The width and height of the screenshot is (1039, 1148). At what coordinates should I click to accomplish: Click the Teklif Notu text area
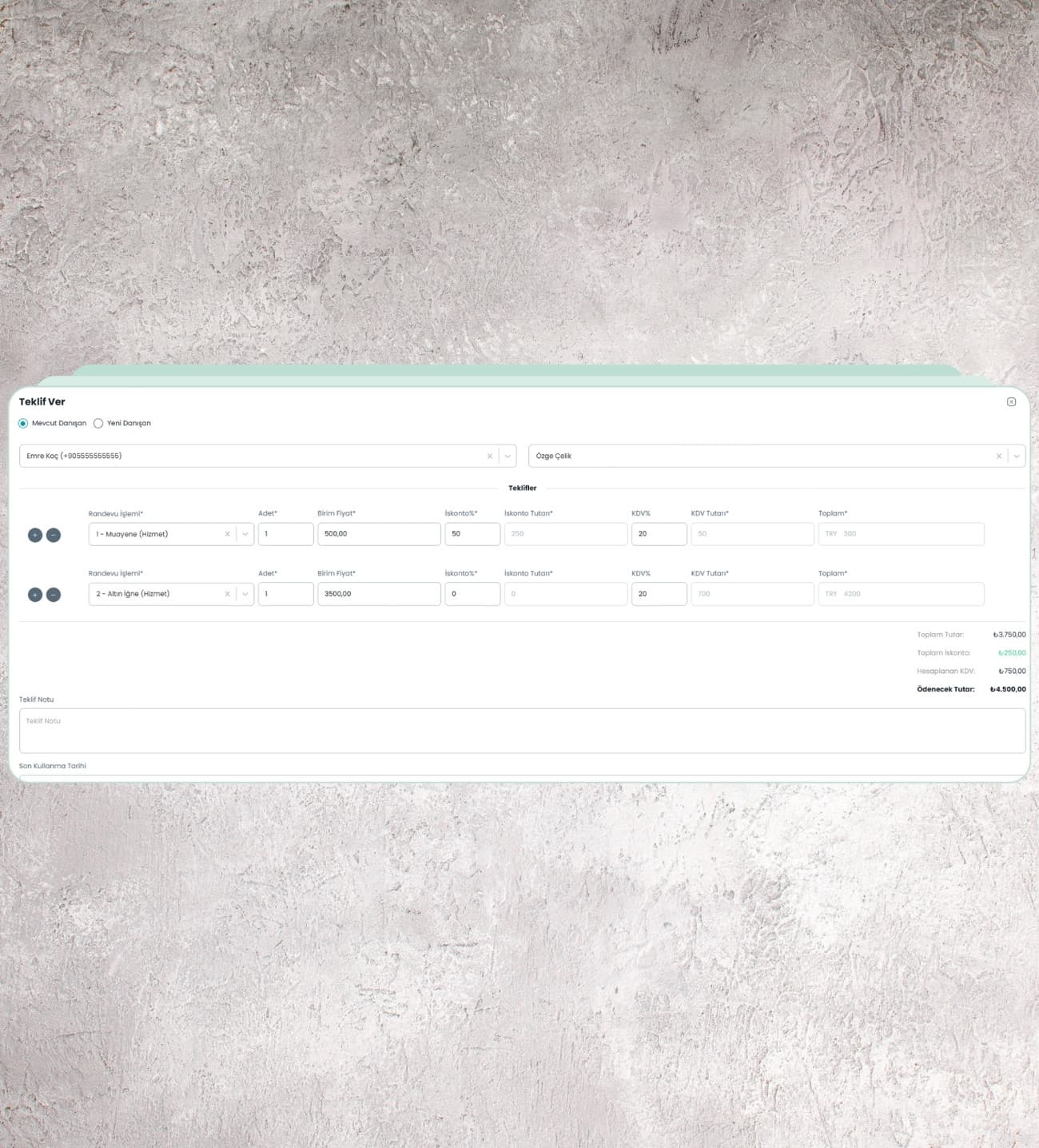click(522, 731)
